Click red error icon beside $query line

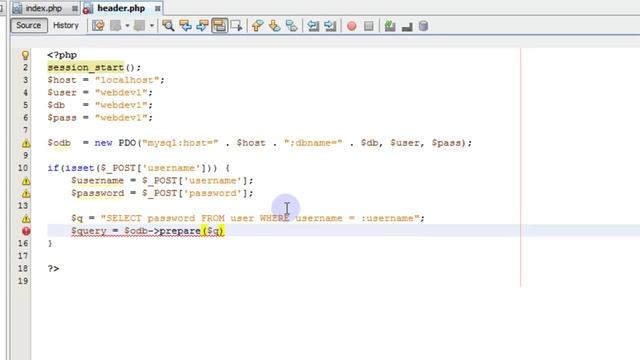click(26, 231)
